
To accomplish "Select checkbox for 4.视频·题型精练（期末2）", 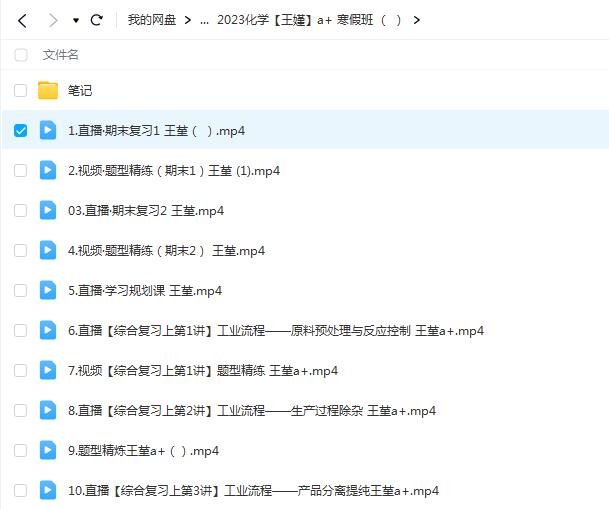I will click(x=21, y=251).
